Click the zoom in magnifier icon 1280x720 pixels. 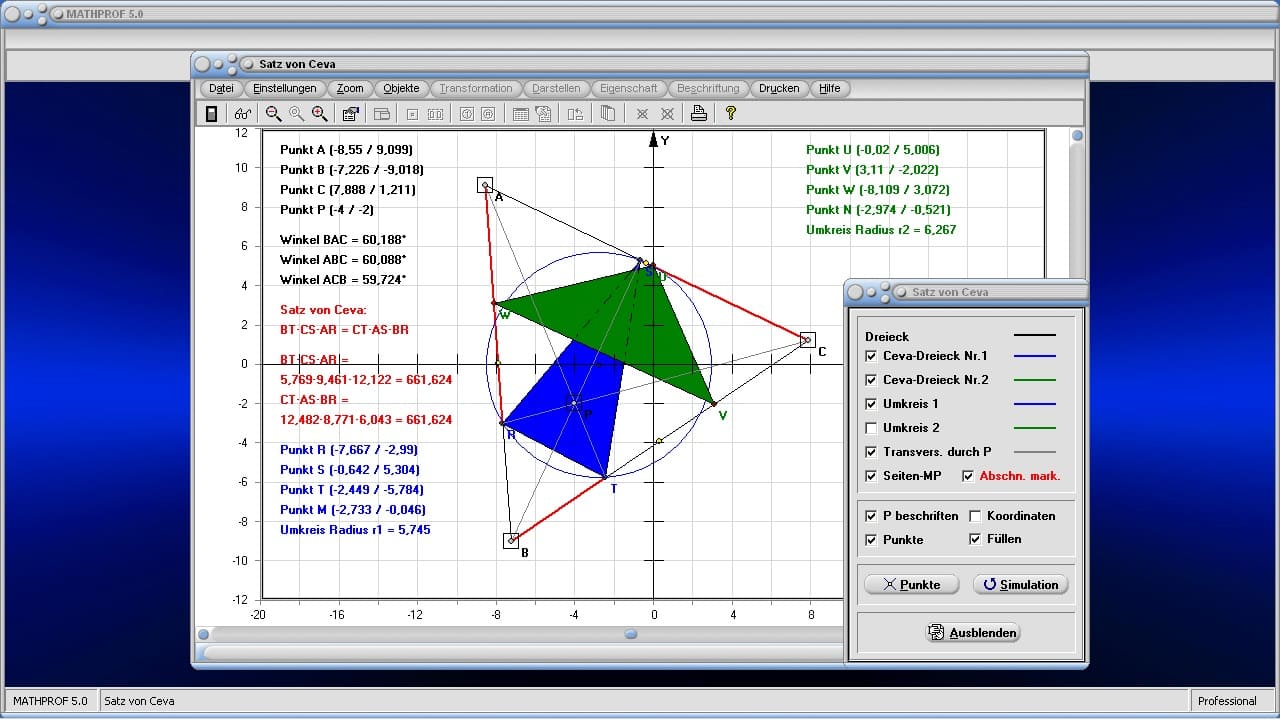(319, 114)
